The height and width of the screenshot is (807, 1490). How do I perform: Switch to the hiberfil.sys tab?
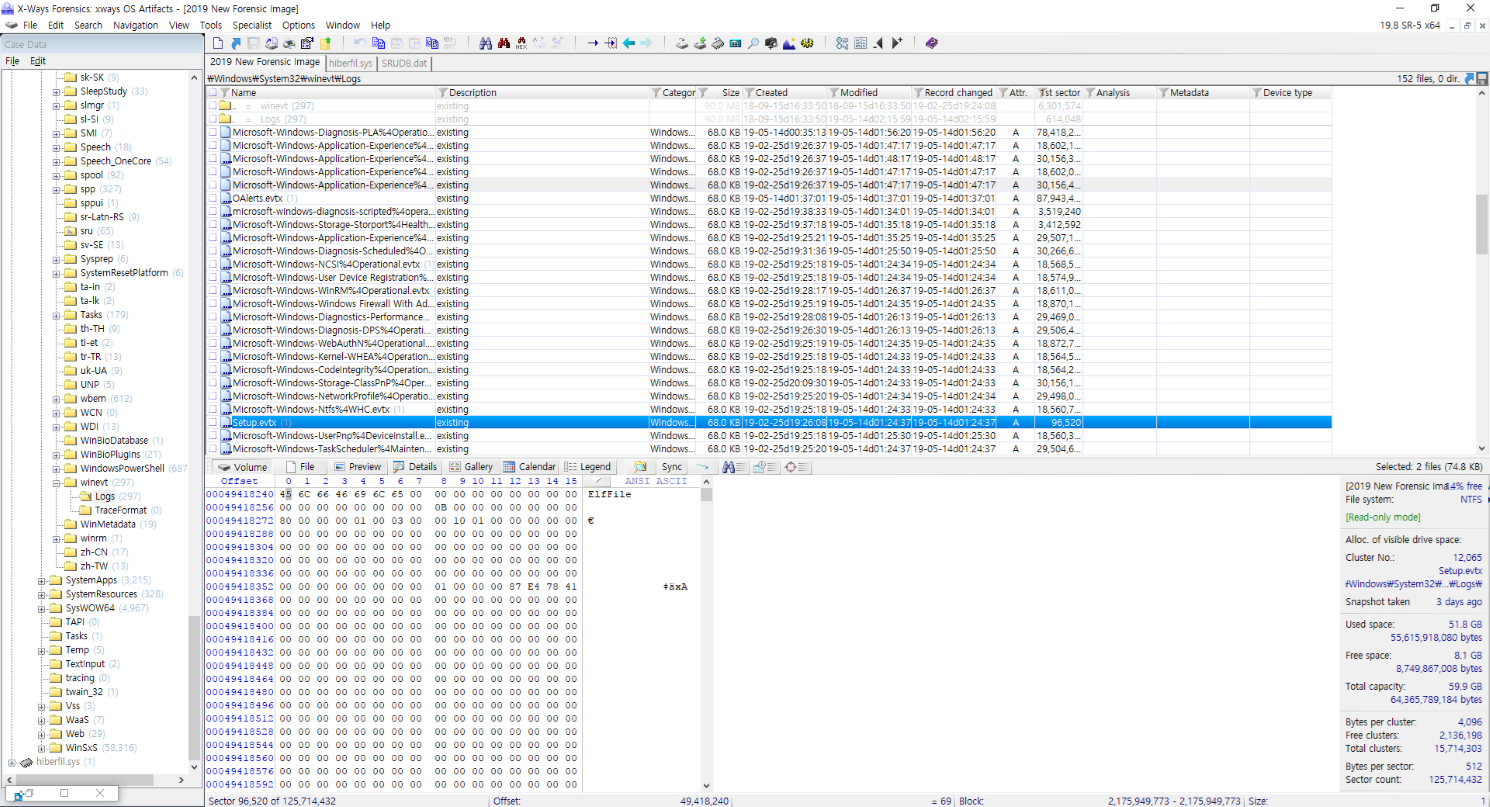pyautogui.click(x=351, y=62)
